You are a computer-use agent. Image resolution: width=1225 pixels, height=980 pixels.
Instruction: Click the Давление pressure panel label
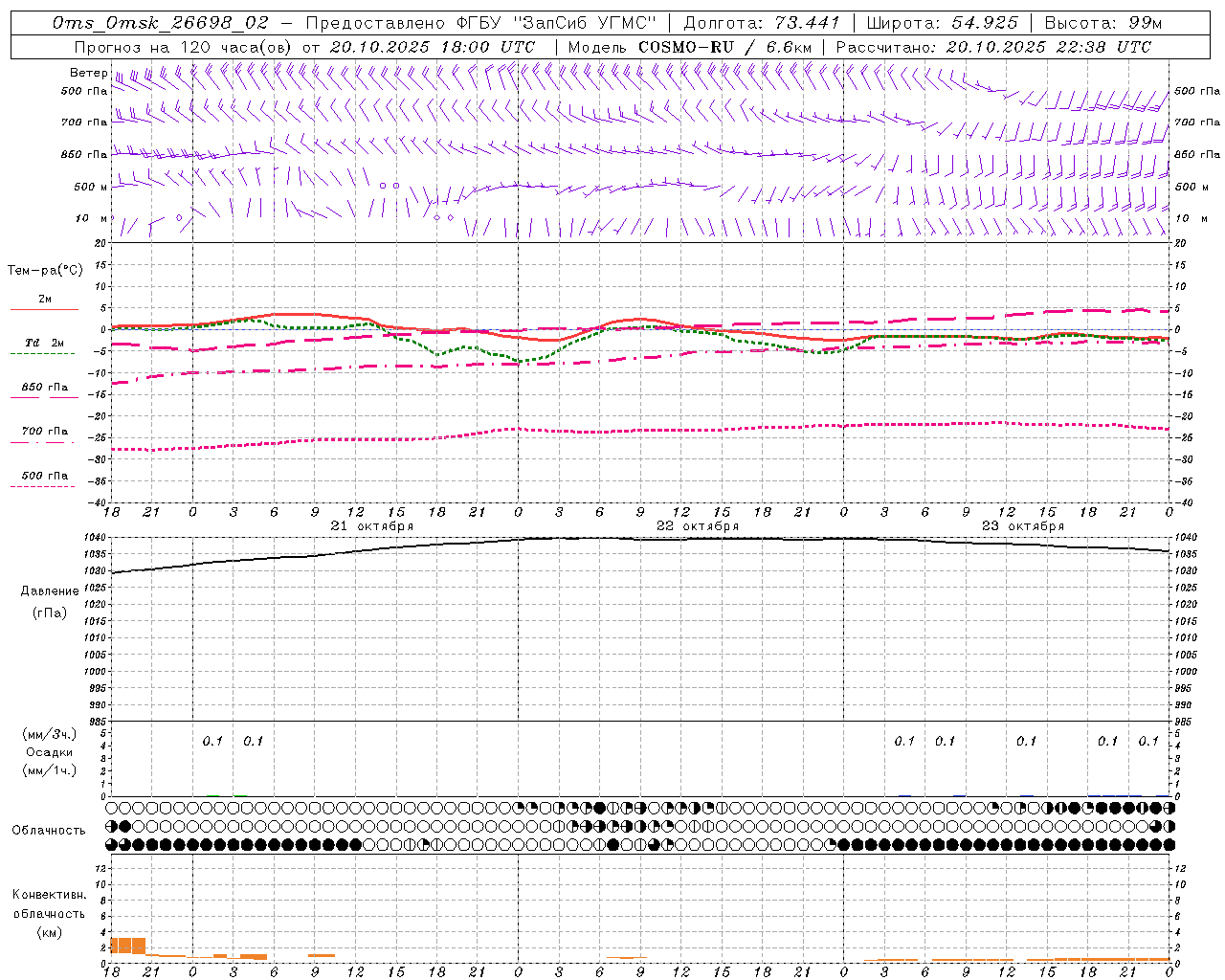(x=50, y=591)
